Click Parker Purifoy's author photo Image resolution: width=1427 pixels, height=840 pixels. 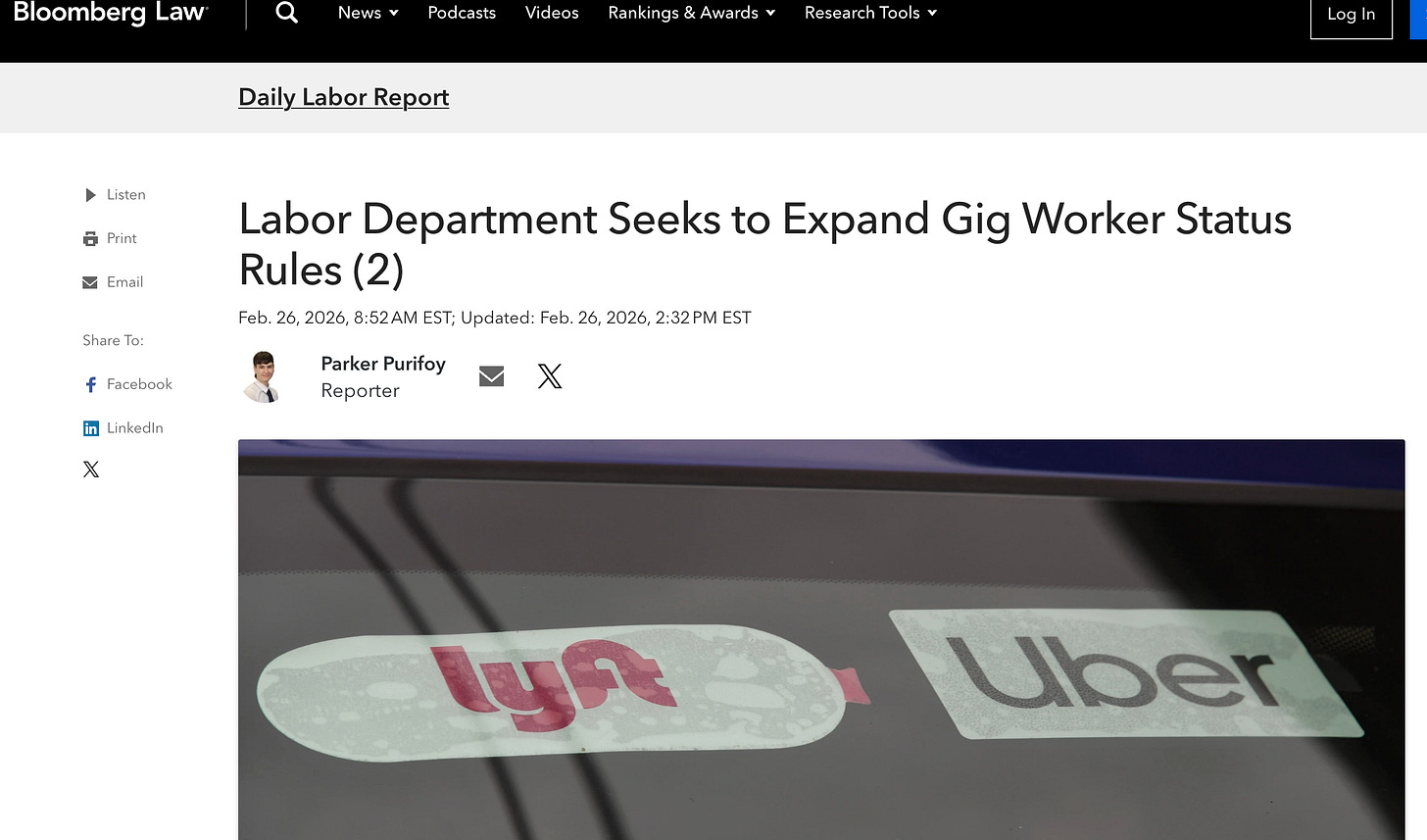tap(263, 376)
